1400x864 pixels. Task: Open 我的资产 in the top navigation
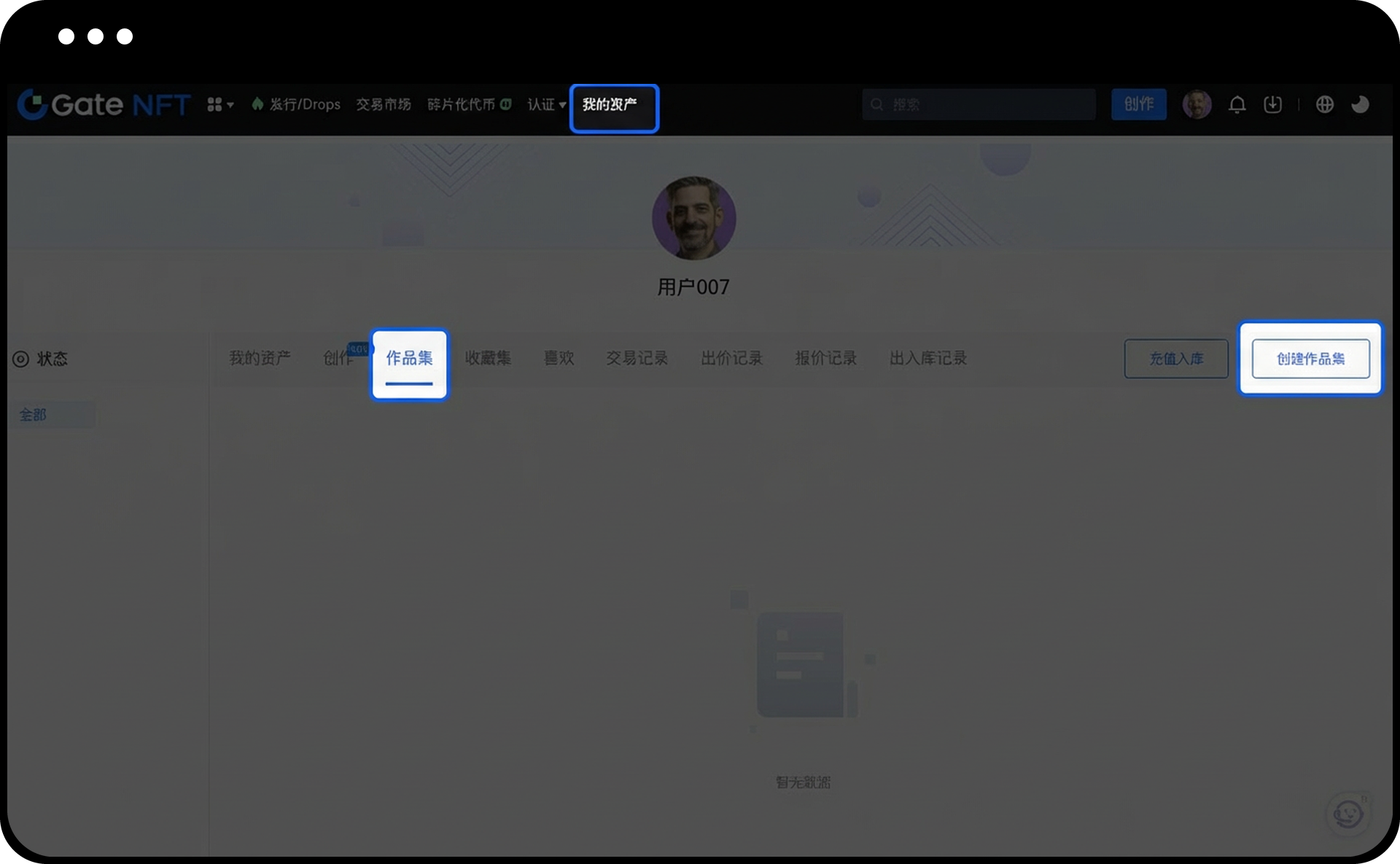coord(611,105)
